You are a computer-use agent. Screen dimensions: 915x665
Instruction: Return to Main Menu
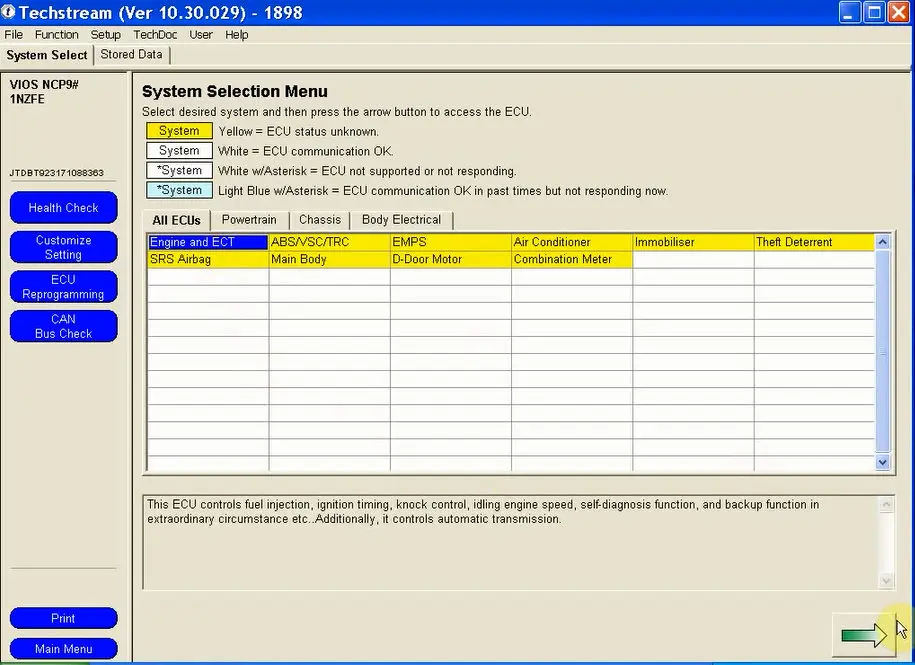[x=63, y=649]
